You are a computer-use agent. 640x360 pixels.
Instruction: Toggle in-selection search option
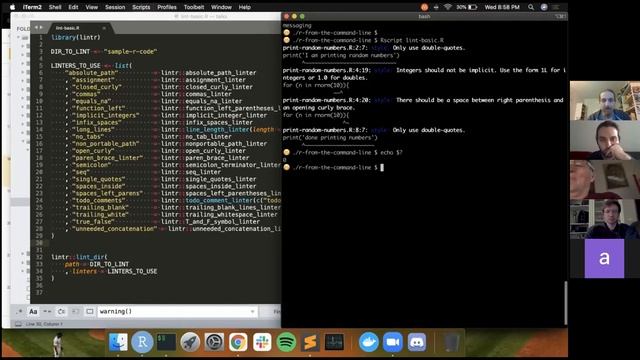point(76,311)
